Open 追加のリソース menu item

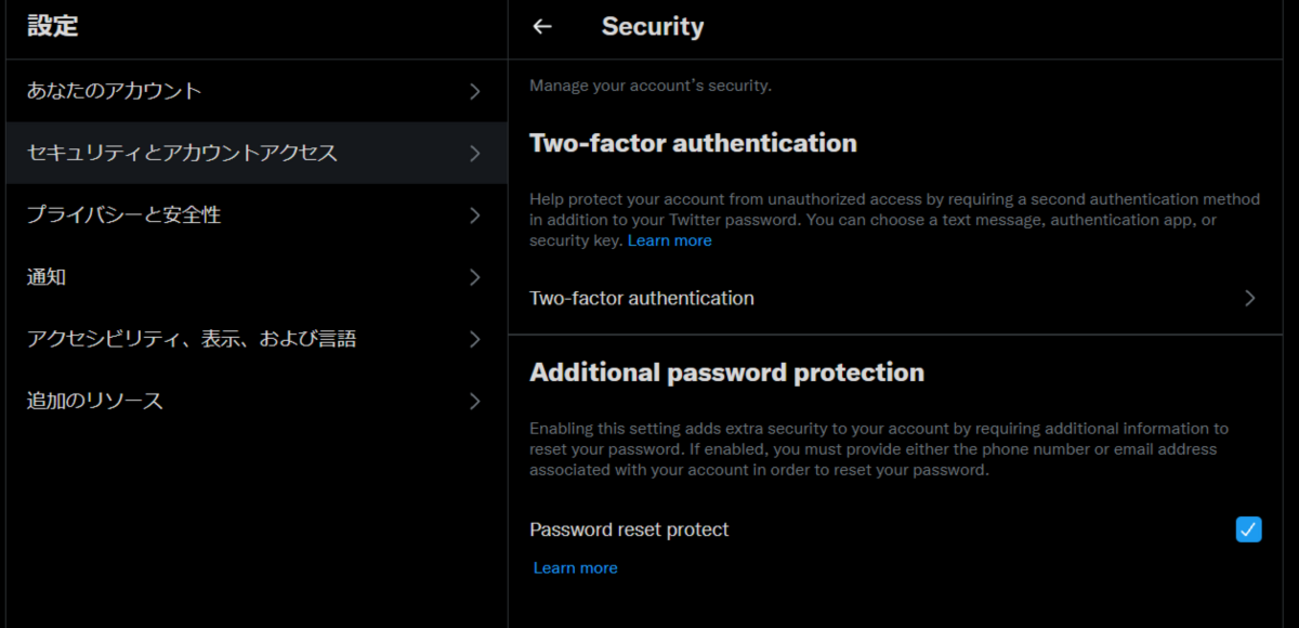click(94, 401)
